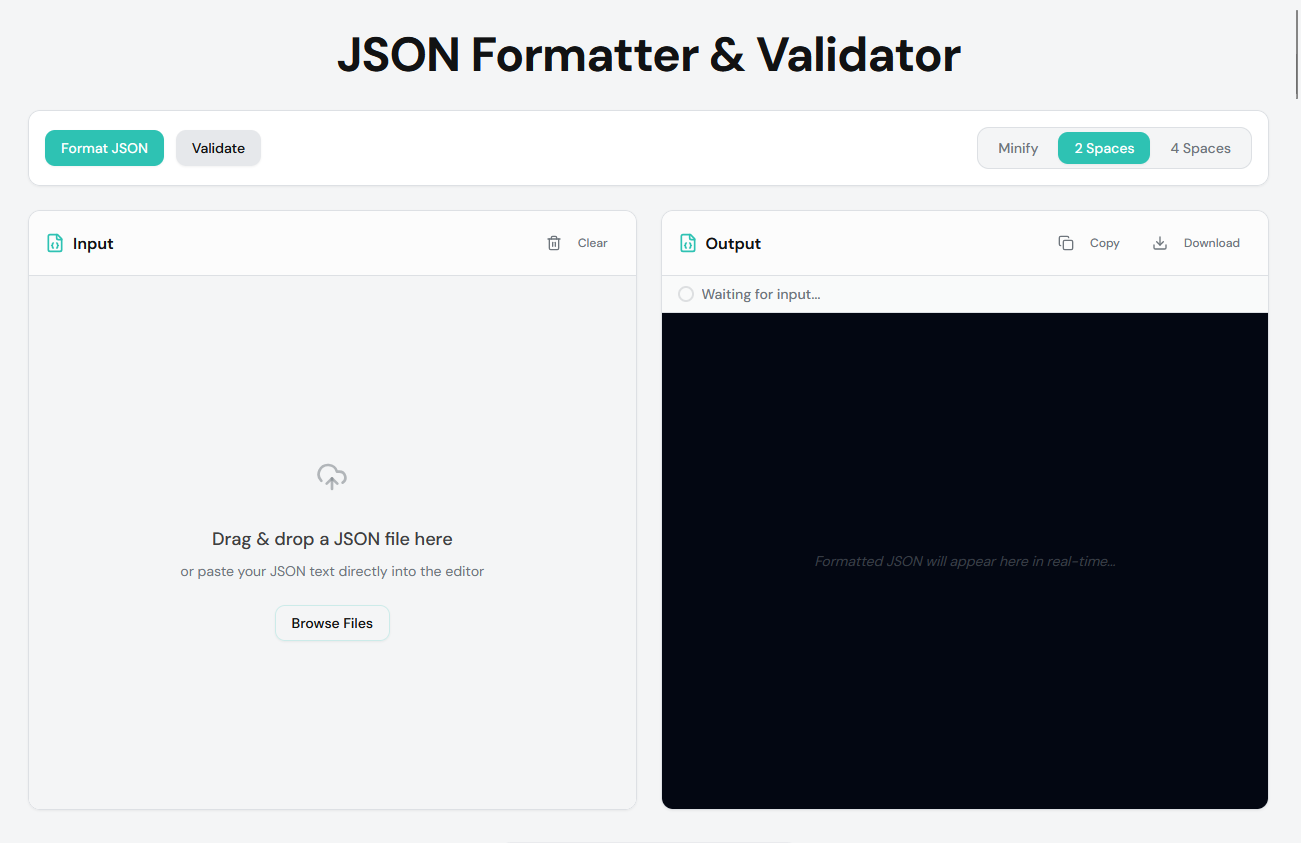Image resolution: width=1301 pixels, height=843 pixels.
Task: Copy output via the Copy label
Action: click(1104, 243)
